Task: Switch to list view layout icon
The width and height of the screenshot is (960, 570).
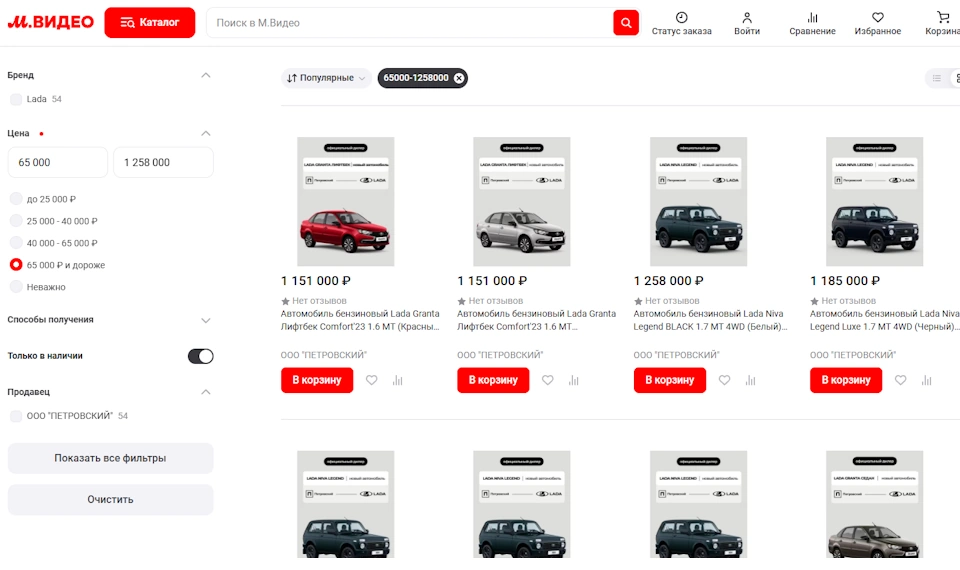Action: tap(937, 78)
